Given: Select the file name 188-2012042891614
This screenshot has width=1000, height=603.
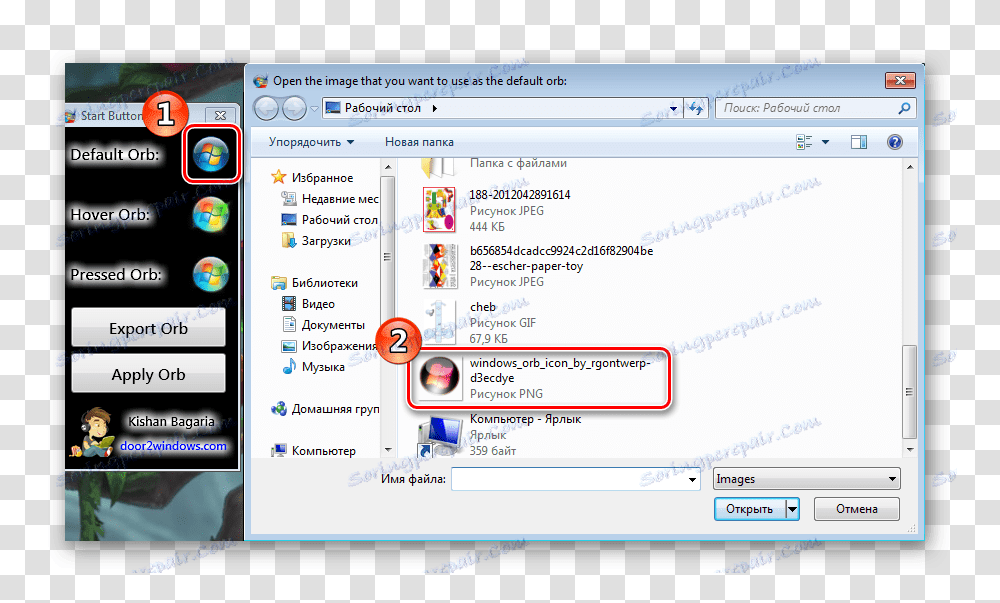Looking at the screenshot, I should coord(520,195).
